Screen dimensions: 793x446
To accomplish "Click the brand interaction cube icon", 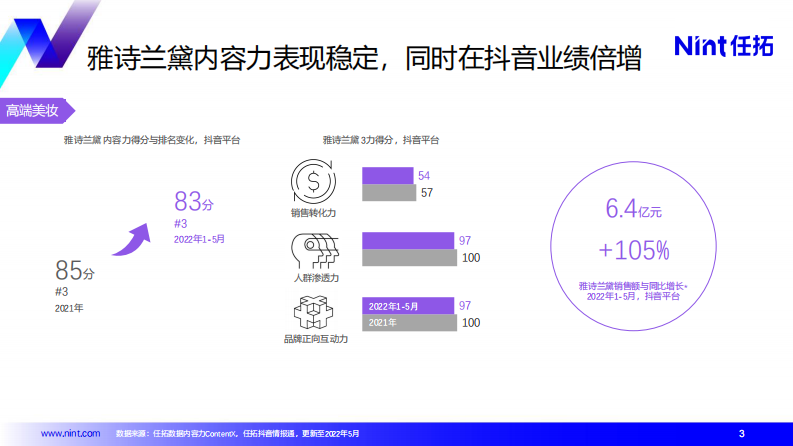I will click(x=314, y=312).
